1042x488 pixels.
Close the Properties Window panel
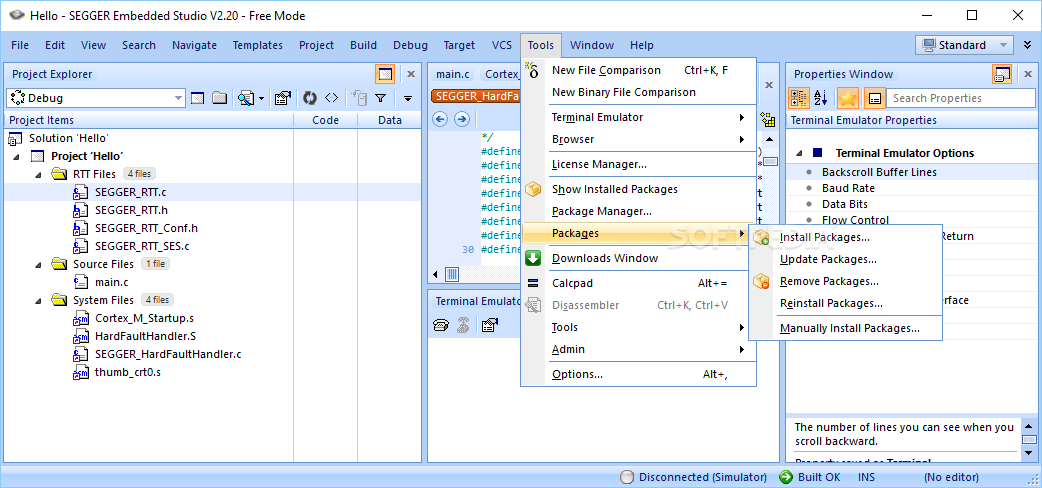tap(1028, 74)
